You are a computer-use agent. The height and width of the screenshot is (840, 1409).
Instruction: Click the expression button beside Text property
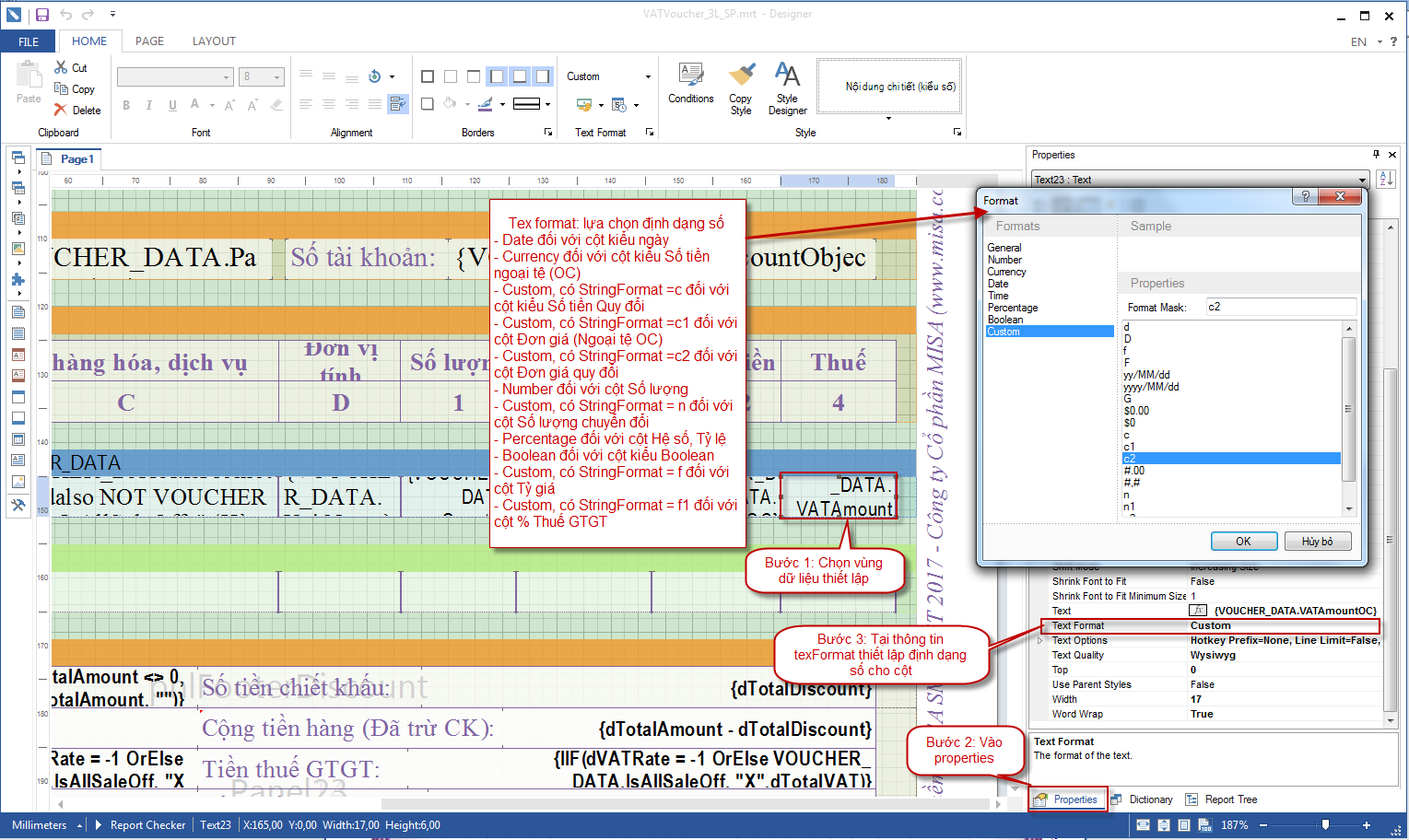pyautogui.click(x=1198, y=611)
